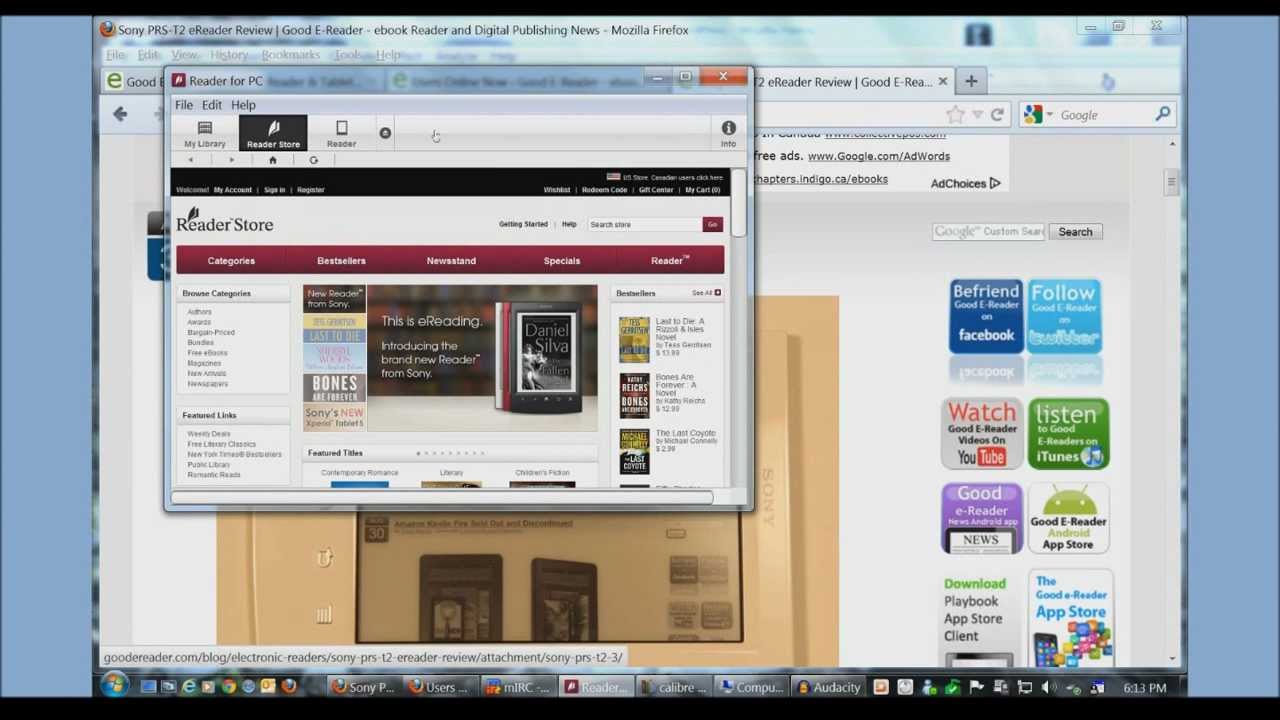The width and height of the screenshot is (1280, 720).
Task: Click the Register link
Action: click(x=310, y=190)
